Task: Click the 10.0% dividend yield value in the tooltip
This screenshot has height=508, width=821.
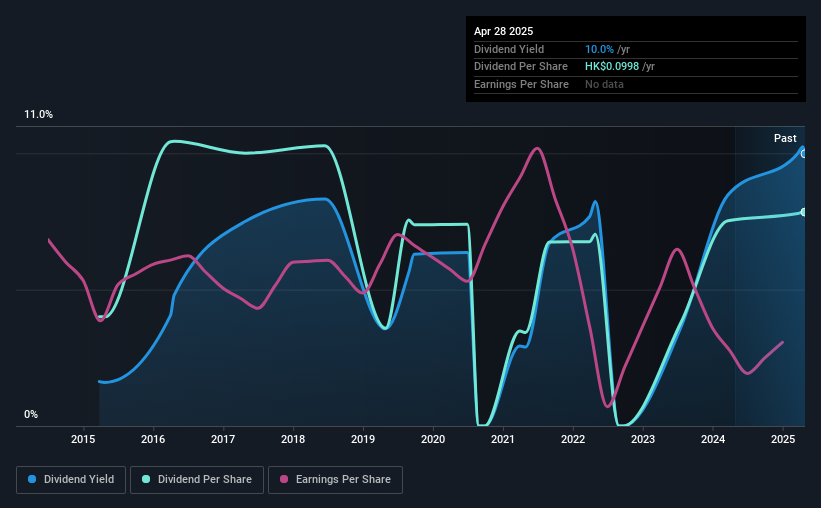Action: [599, 49]
